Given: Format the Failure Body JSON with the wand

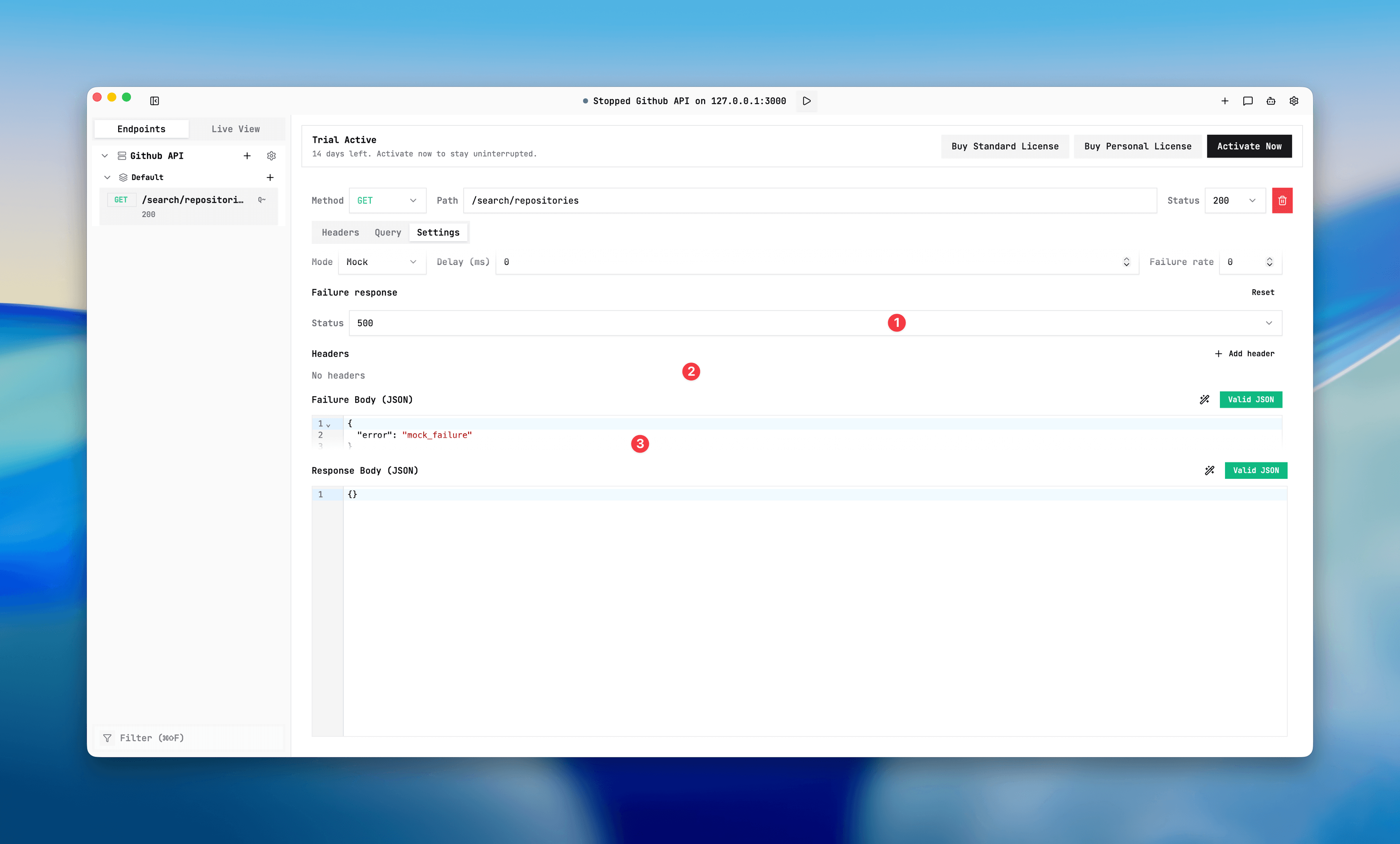Looking at the screenshot, I should pos(1205,399).
